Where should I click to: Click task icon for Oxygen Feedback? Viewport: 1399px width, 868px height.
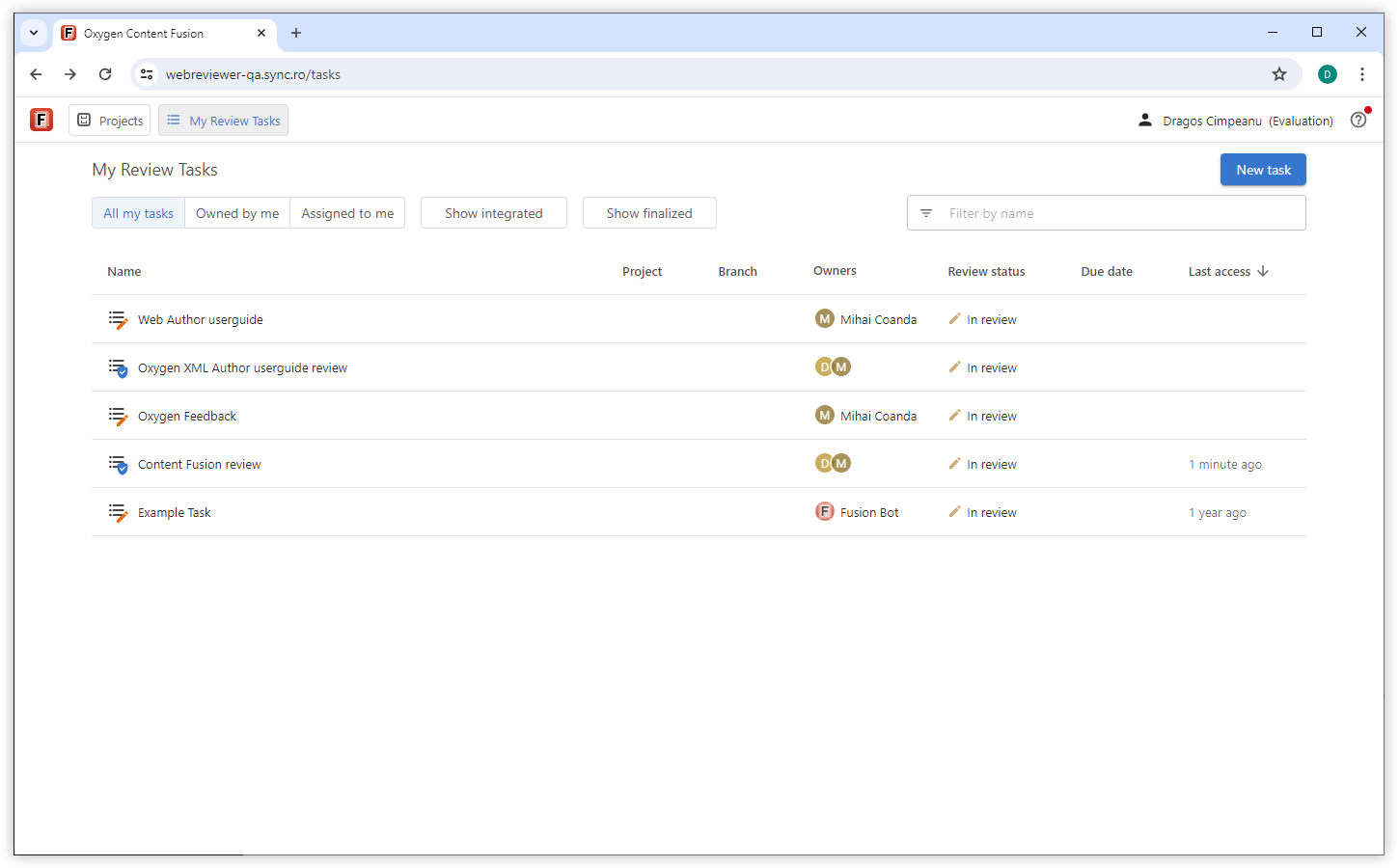118,416
